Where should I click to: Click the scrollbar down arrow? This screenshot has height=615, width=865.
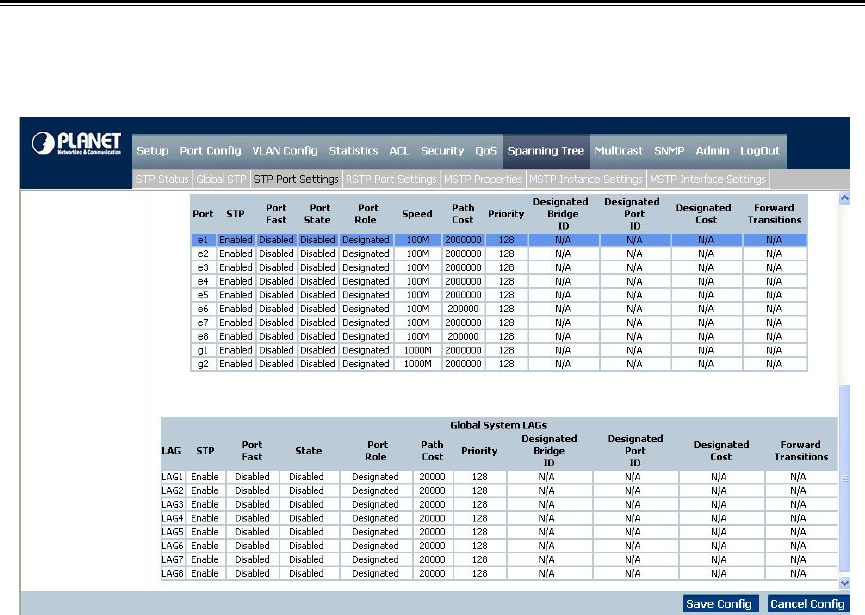tap(844, 583)
